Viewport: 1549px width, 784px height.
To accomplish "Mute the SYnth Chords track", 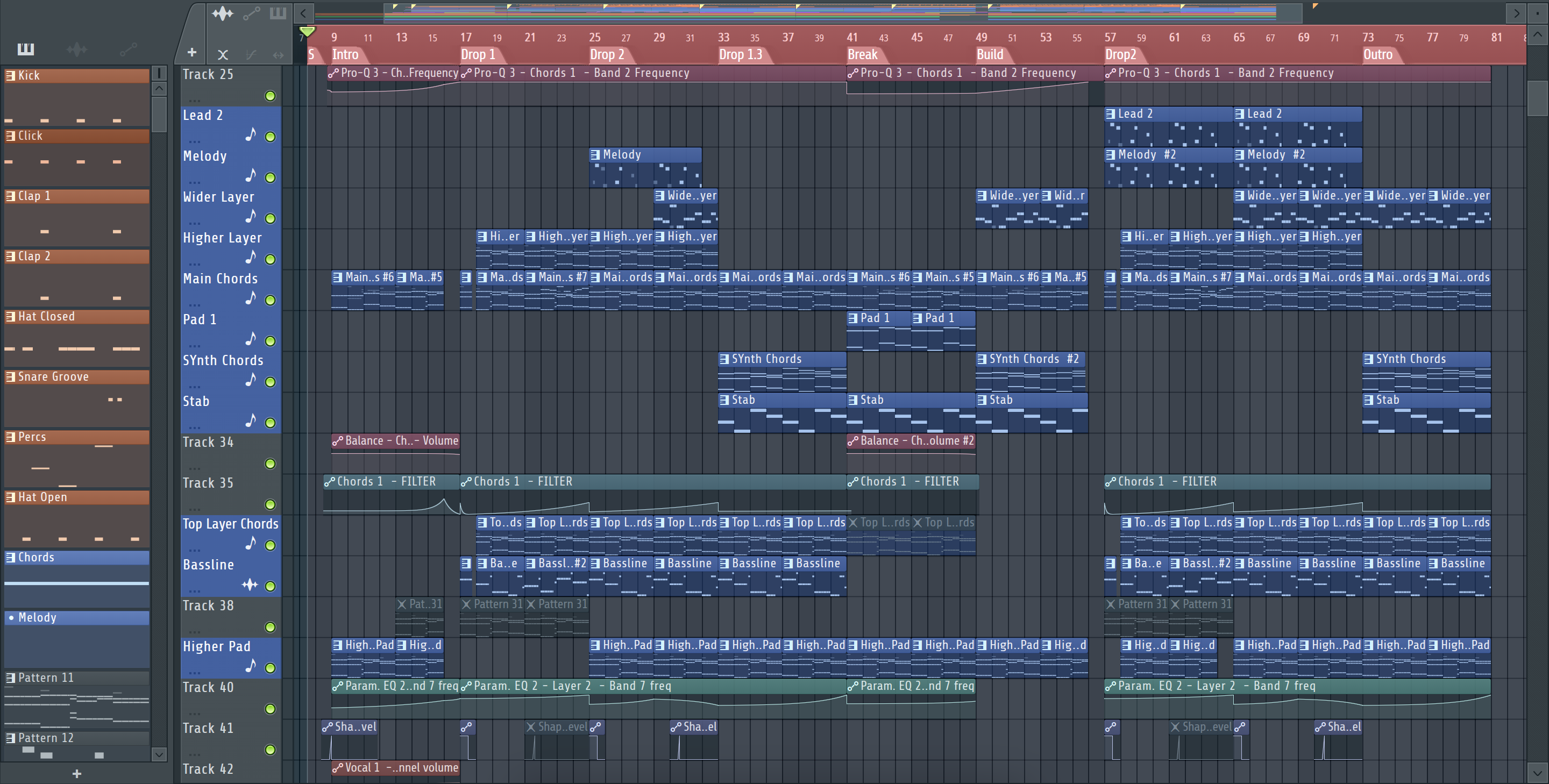I will point(271,382).
